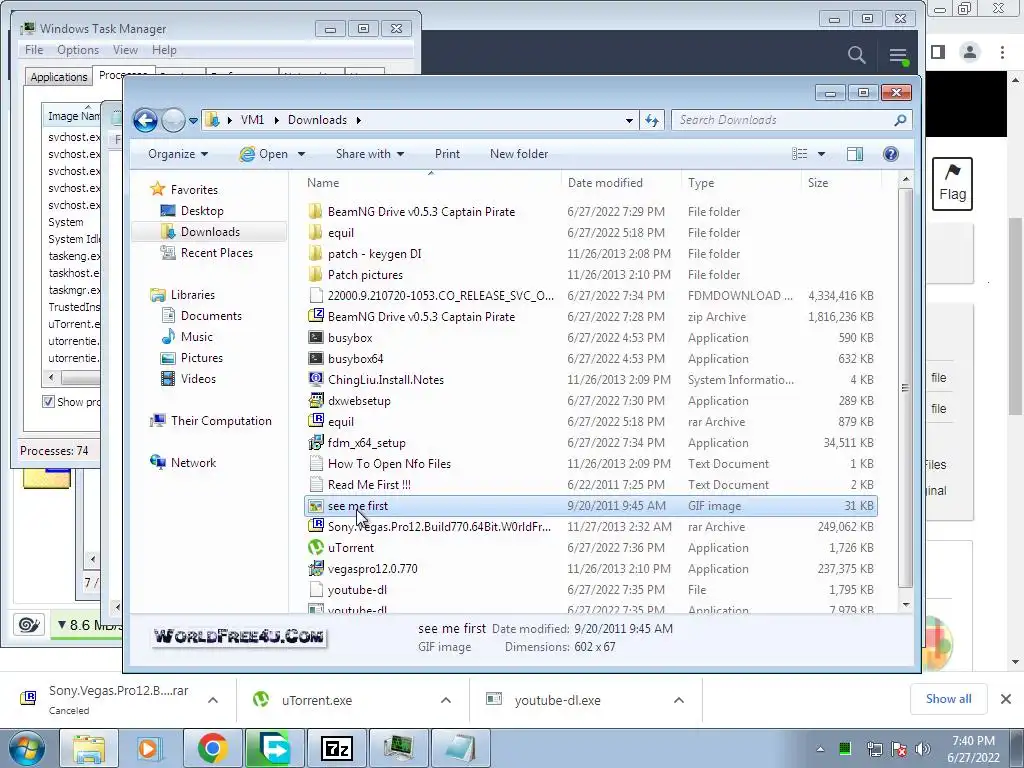Expand options for Sony.Vegas rar download
The width and height of the screenshot is (1024, 768).
point(212,700)
